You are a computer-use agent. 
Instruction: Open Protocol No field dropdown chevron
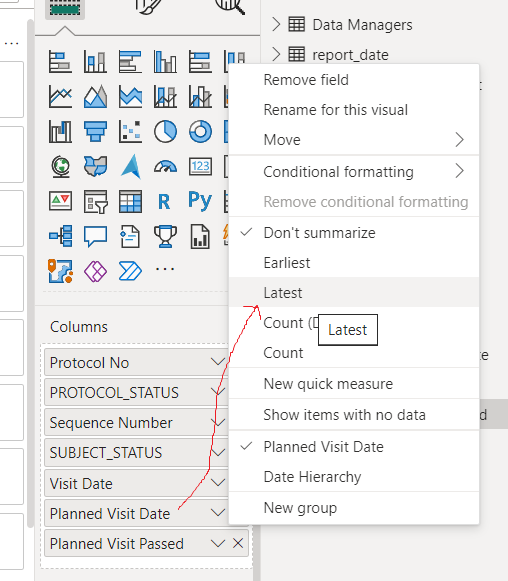218,362
